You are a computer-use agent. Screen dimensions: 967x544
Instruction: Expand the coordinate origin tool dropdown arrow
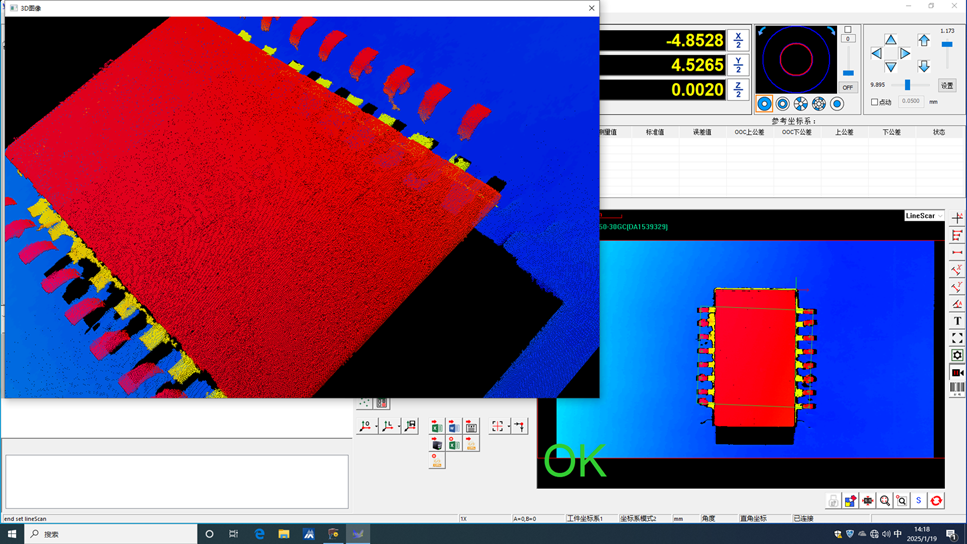point(375,429)
